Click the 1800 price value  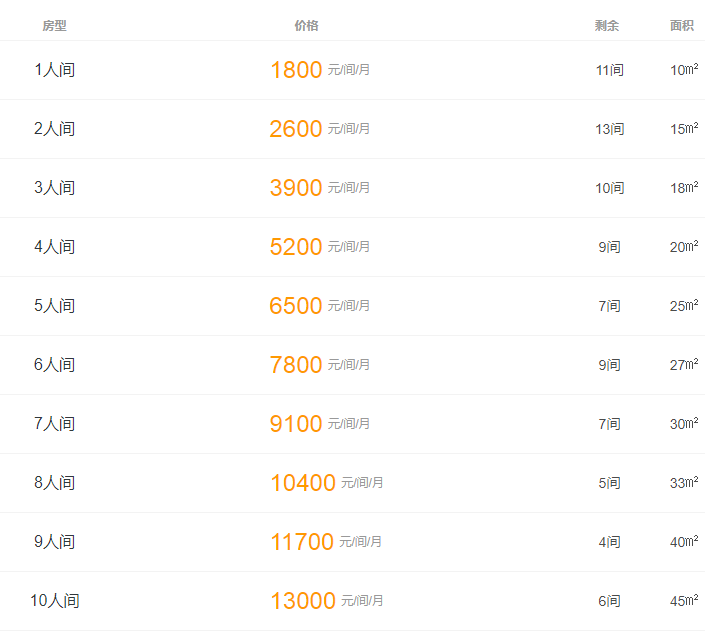click(296, 70)
